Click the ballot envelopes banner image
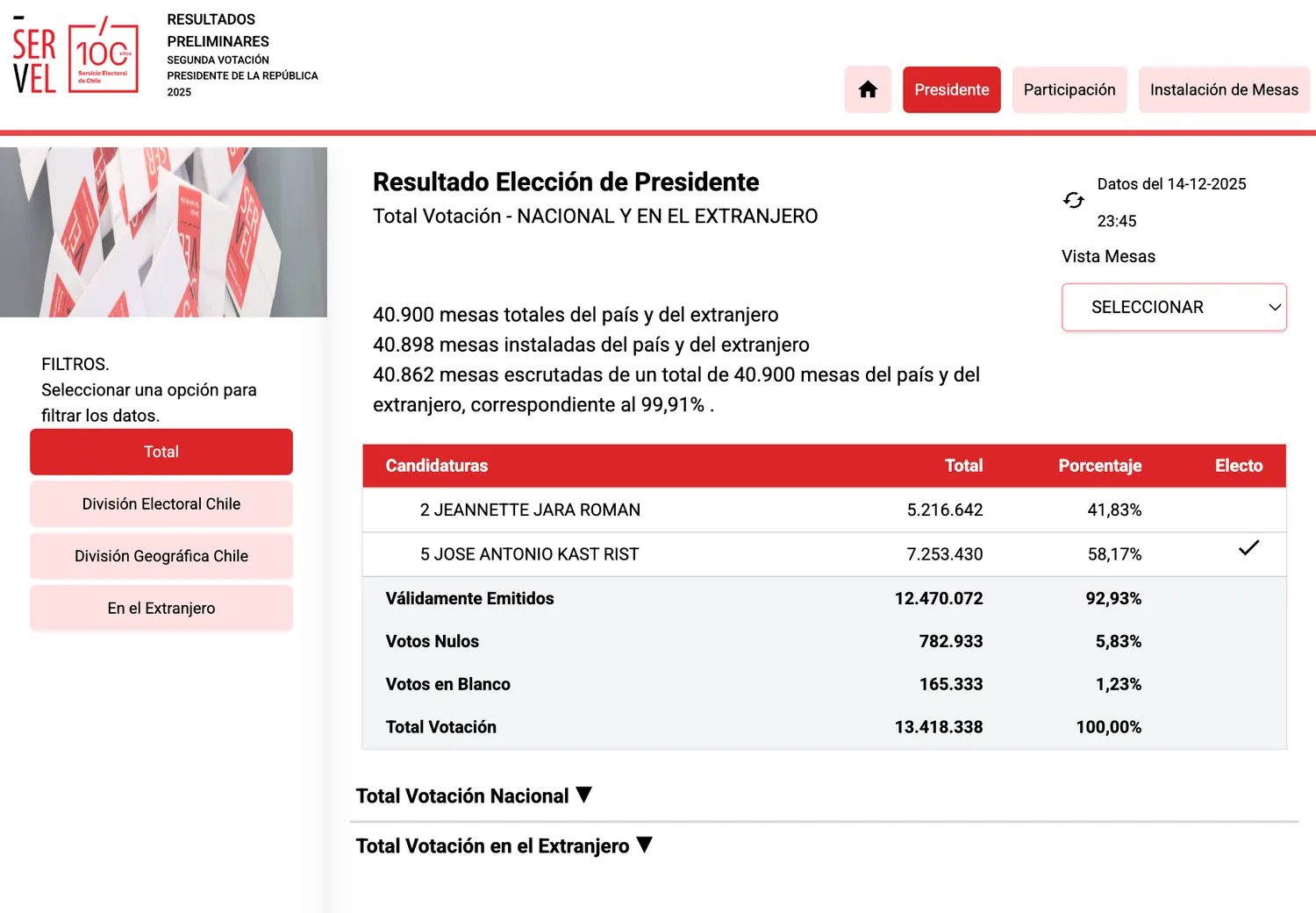1316x913 pixels. tap(163, 232)
